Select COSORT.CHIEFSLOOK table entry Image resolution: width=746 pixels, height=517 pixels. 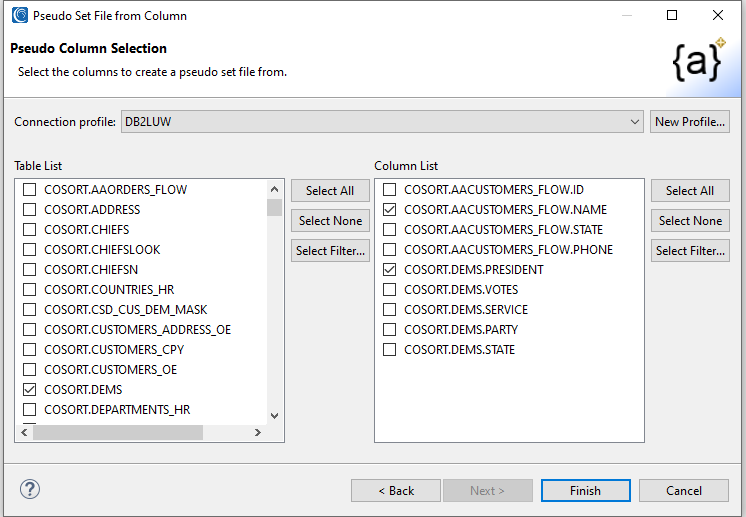pos(102,250)
